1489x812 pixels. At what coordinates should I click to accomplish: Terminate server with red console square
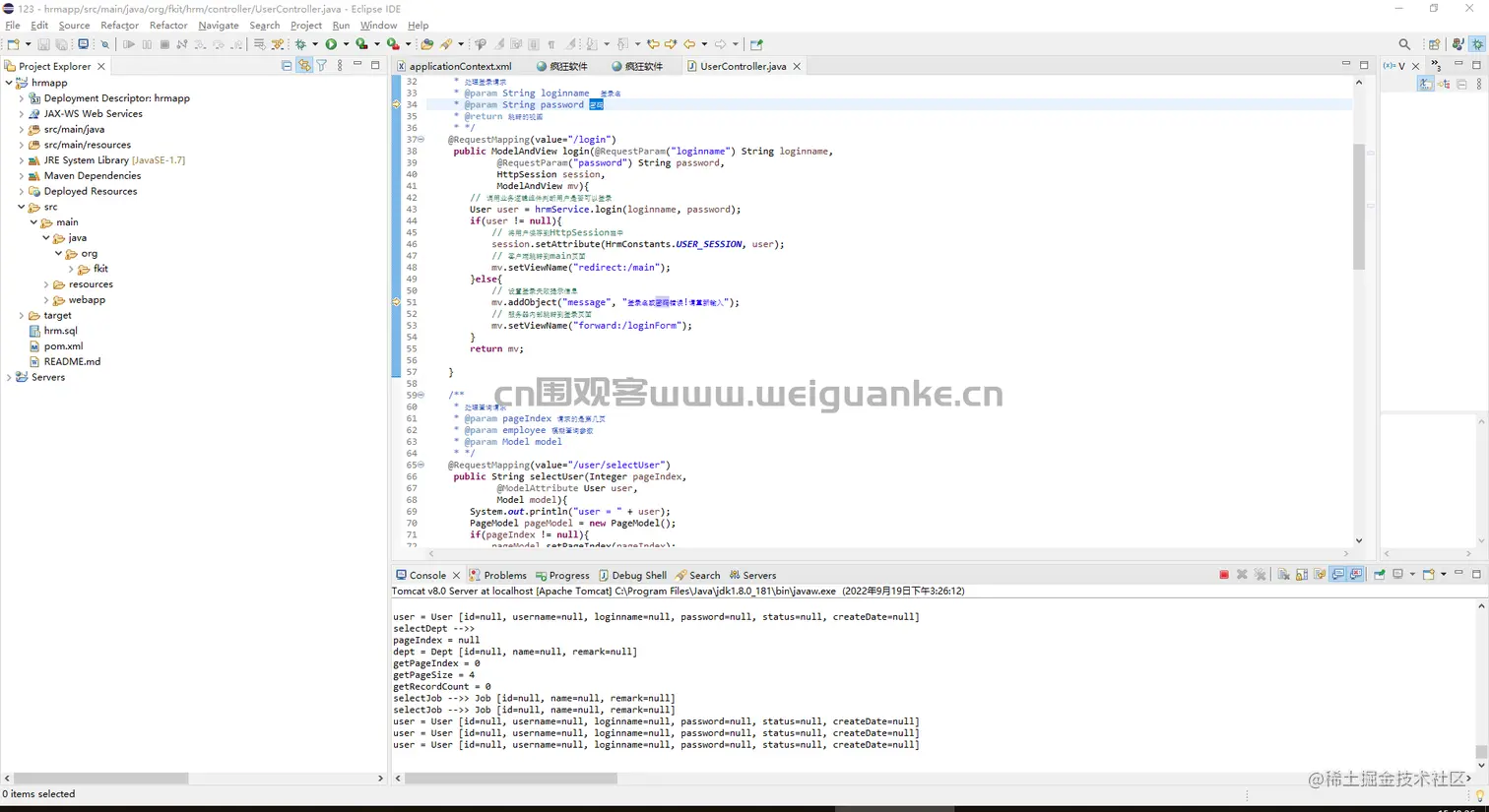(x=1224, y=575)
